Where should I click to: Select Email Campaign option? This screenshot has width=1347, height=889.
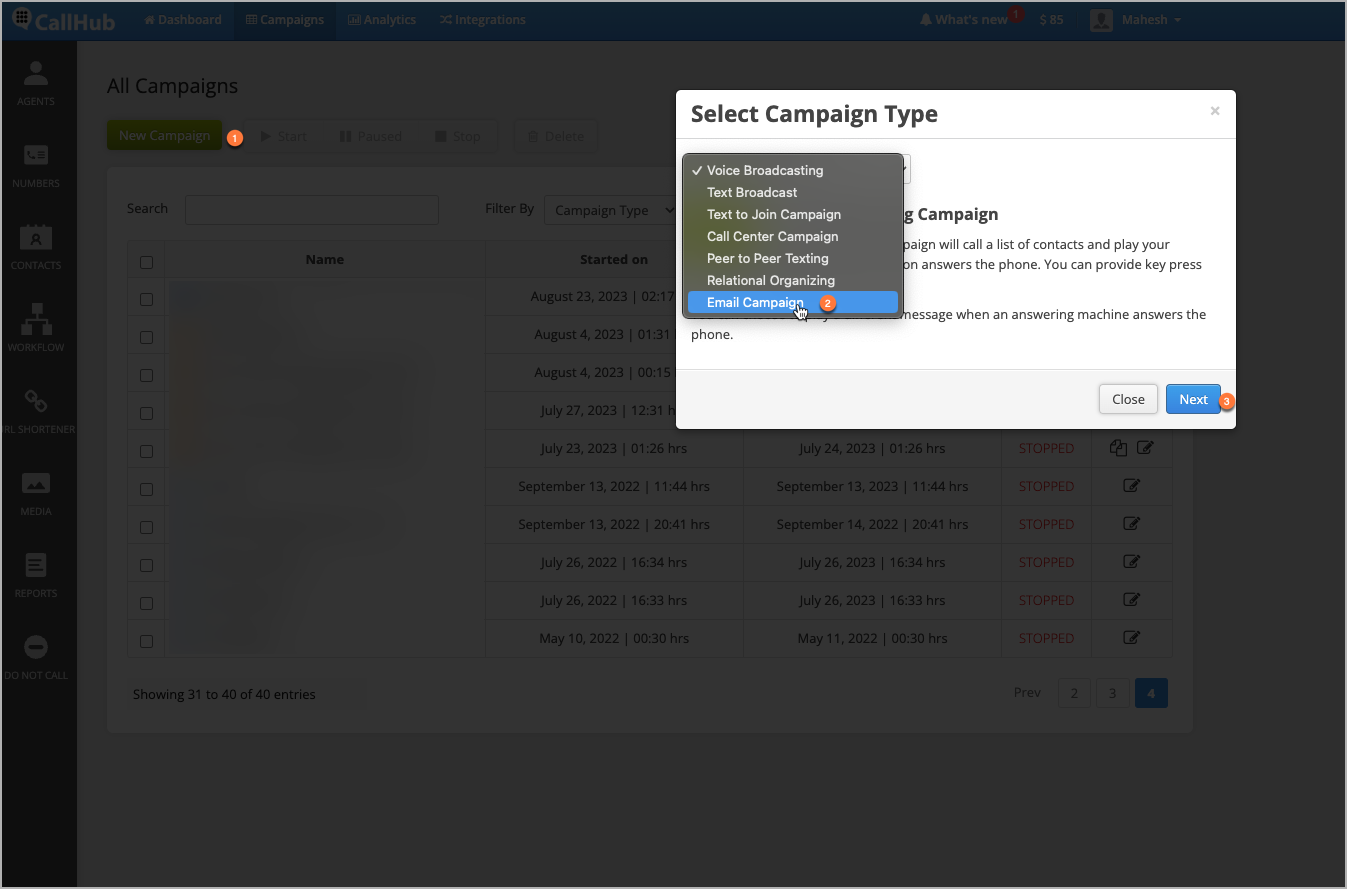pyautogui.click(x=793, y=302)
